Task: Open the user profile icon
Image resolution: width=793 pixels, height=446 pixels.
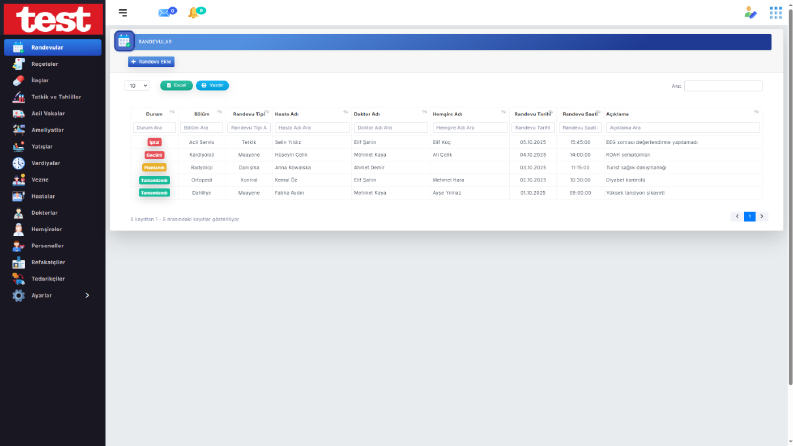Action: coord(751,13)
